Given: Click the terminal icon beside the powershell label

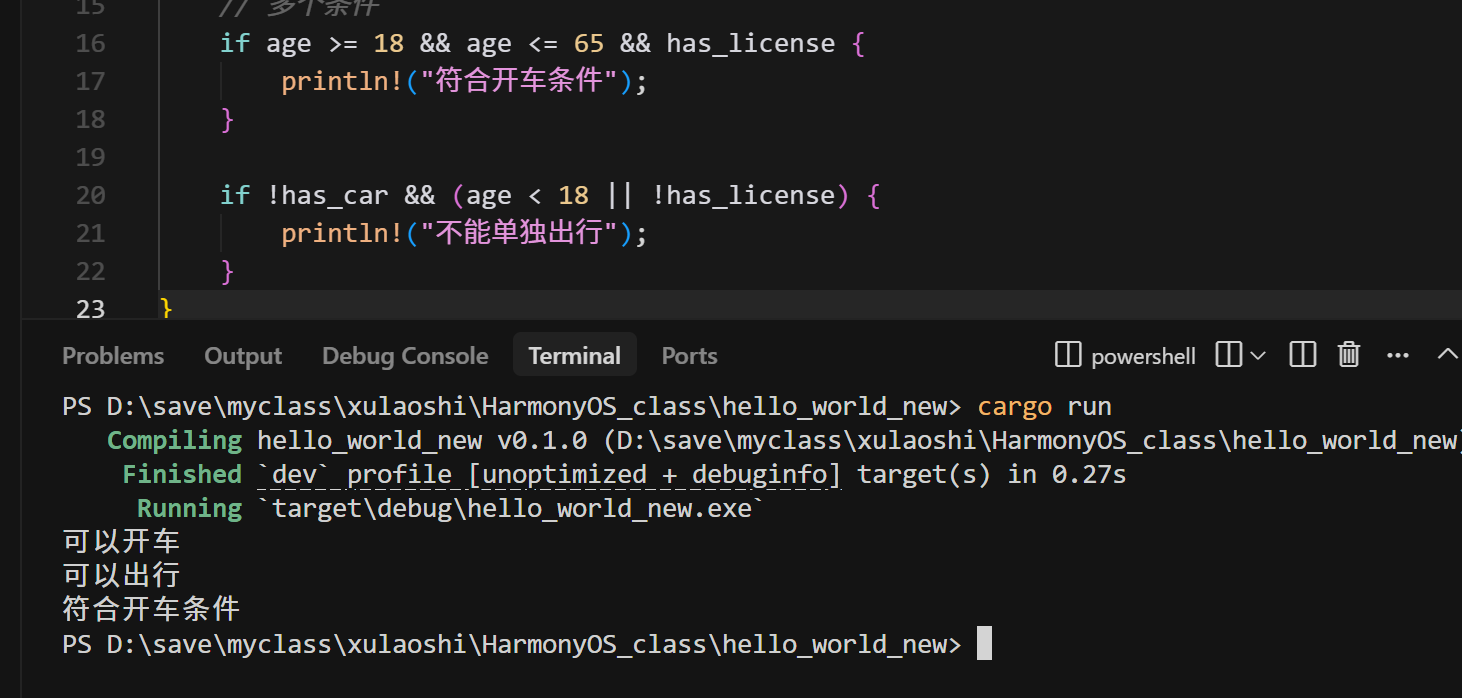Looking at the screenshot, I should pyautogui.click(x=1068, y=355).
